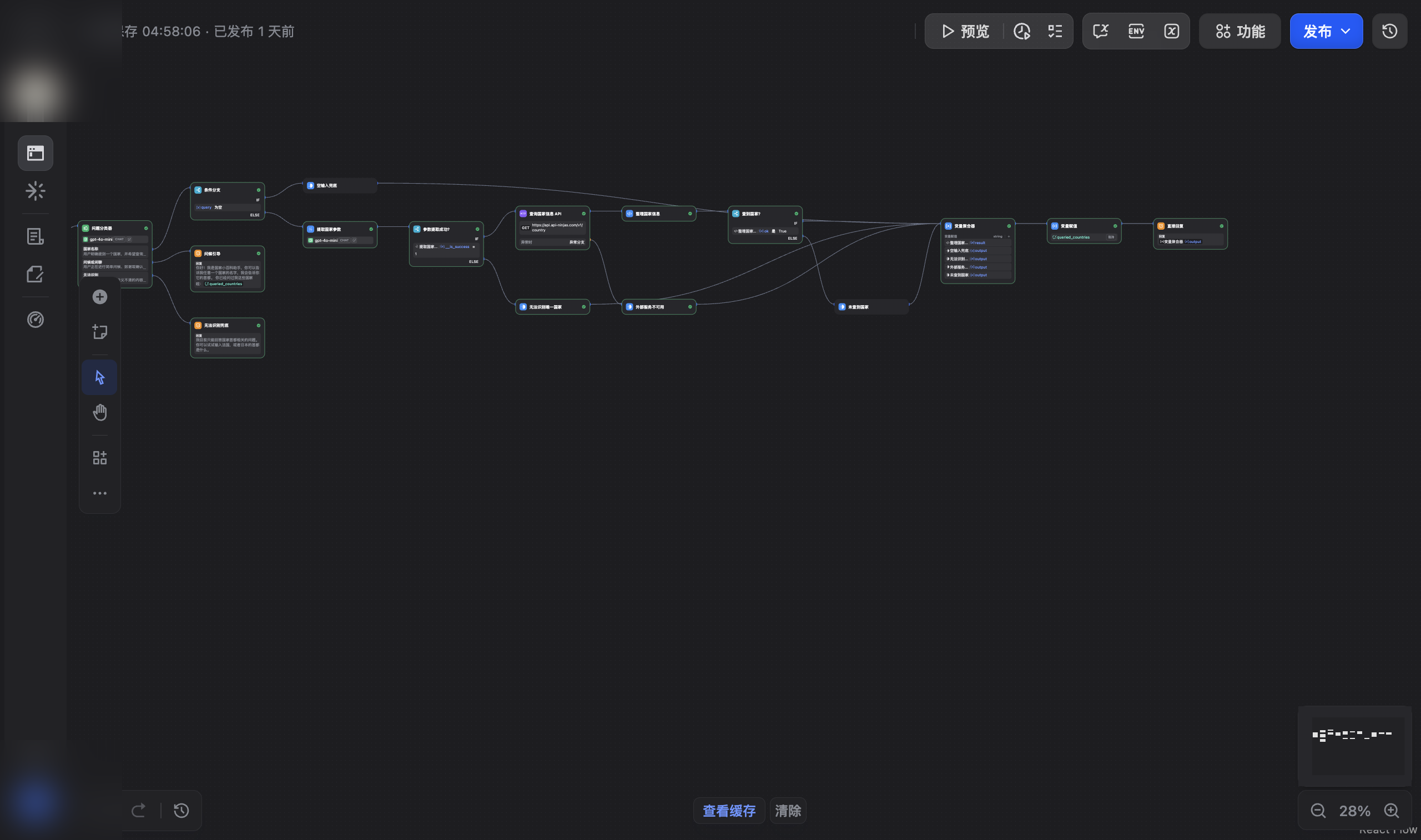Select the 参数提取成功? node
The width and height of the screenshot is (1421, 840).
[x=446, y=244]
